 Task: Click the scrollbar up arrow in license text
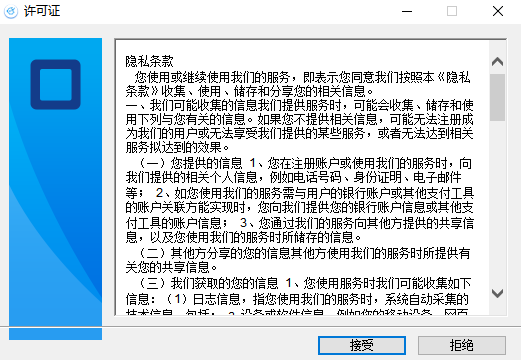(497, 61)
